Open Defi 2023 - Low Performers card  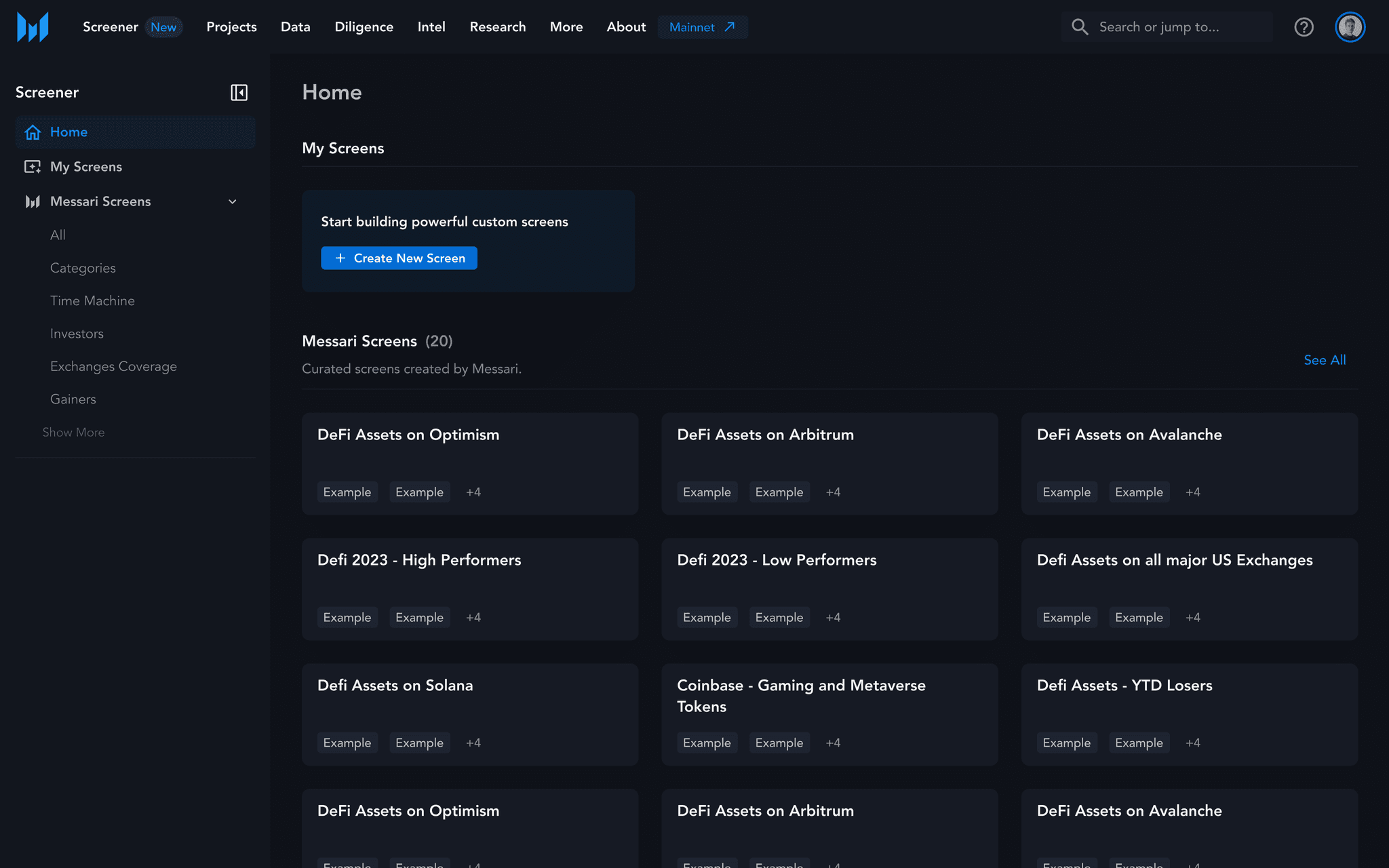(829, 589)
